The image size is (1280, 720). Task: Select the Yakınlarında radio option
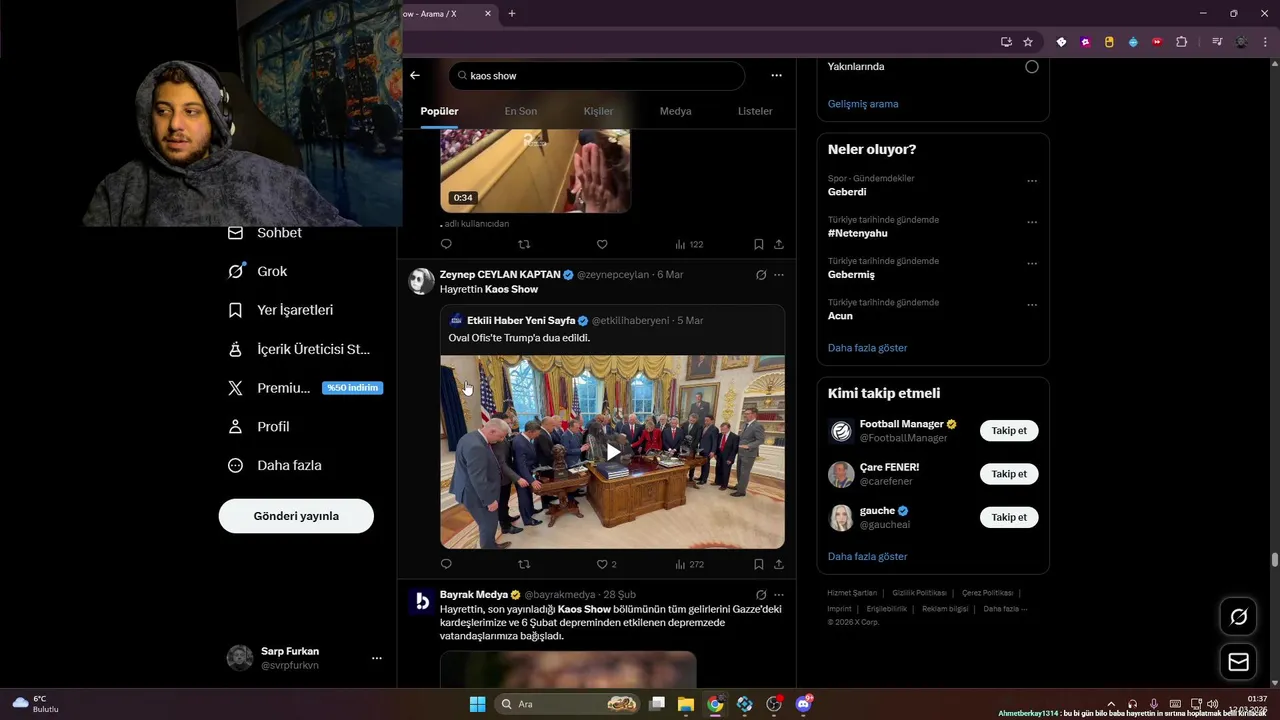(x=1032, y=67)
